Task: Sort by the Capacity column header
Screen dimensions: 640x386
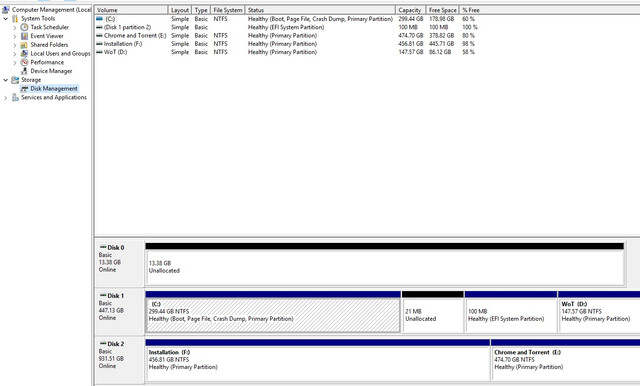Action: coord(410,10)
